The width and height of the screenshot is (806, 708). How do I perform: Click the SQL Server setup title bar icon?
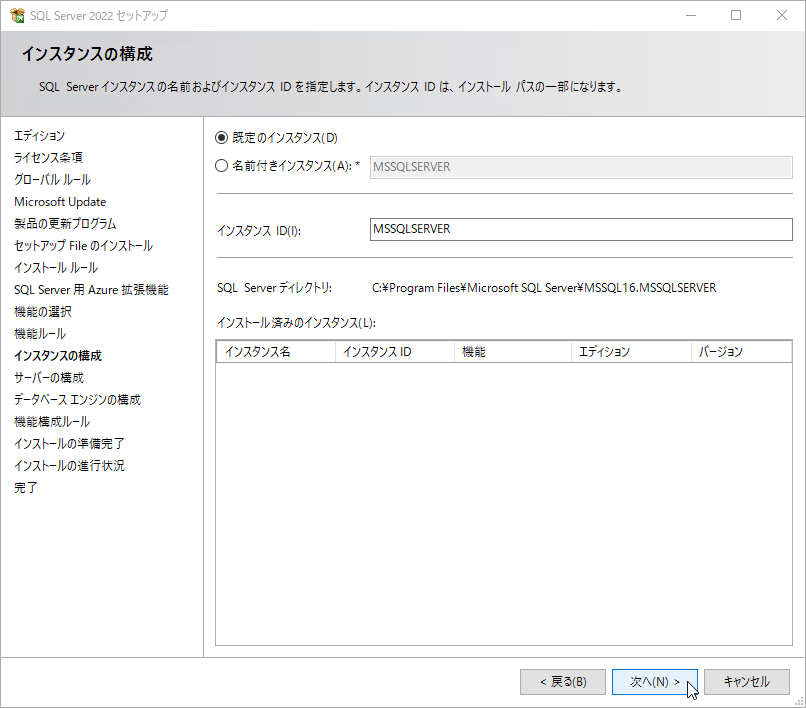(17, 16)
